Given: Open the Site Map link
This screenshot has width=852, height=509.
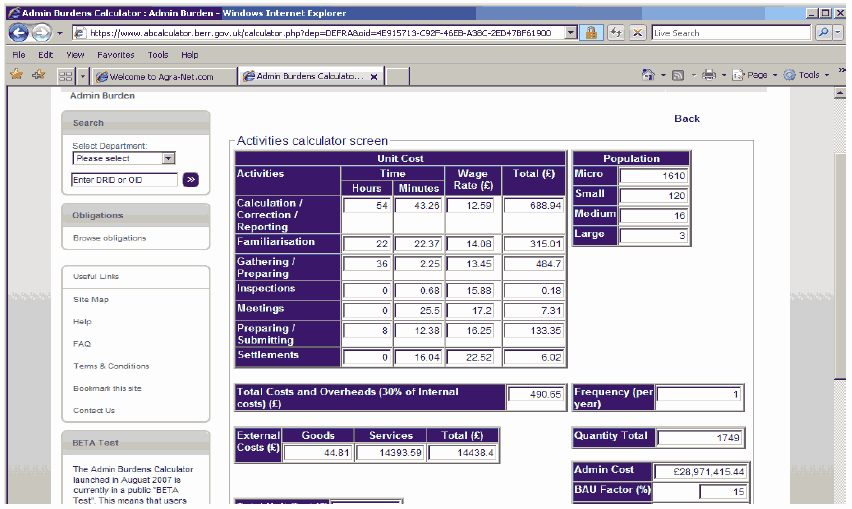Looking at the screenshot, I should pos(91,299).
